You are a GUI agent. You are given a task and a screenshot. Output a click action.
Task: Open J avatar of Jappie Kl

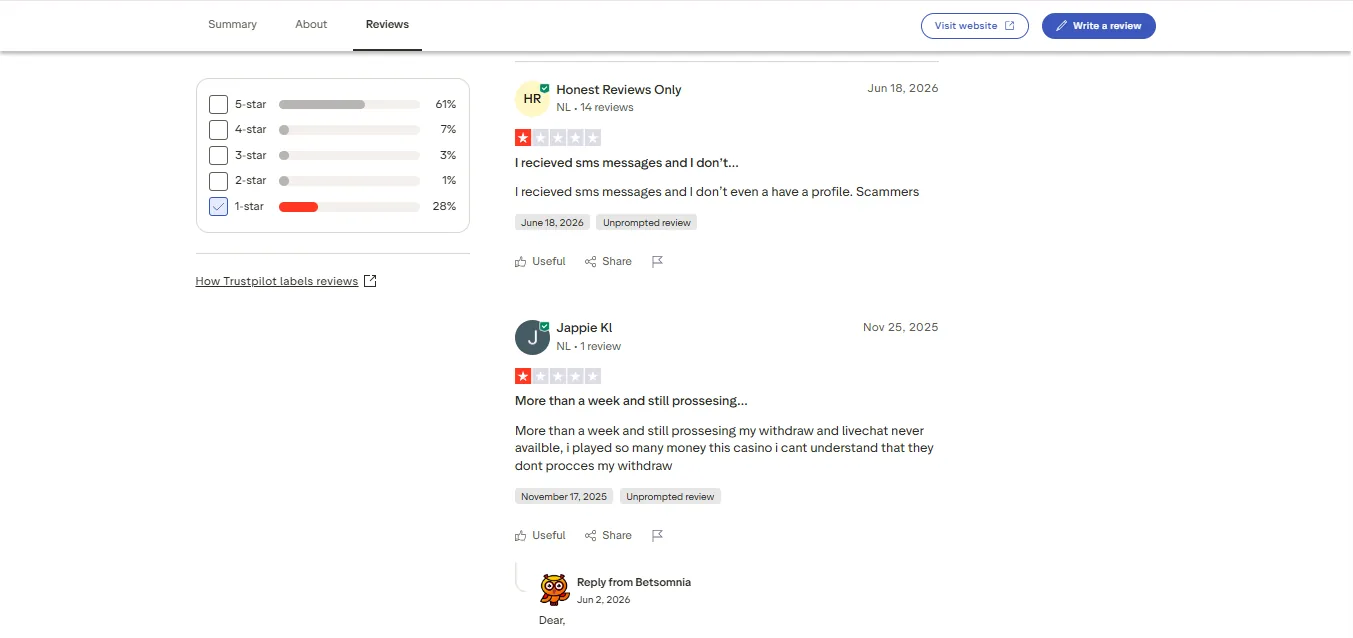click(532, 337)
